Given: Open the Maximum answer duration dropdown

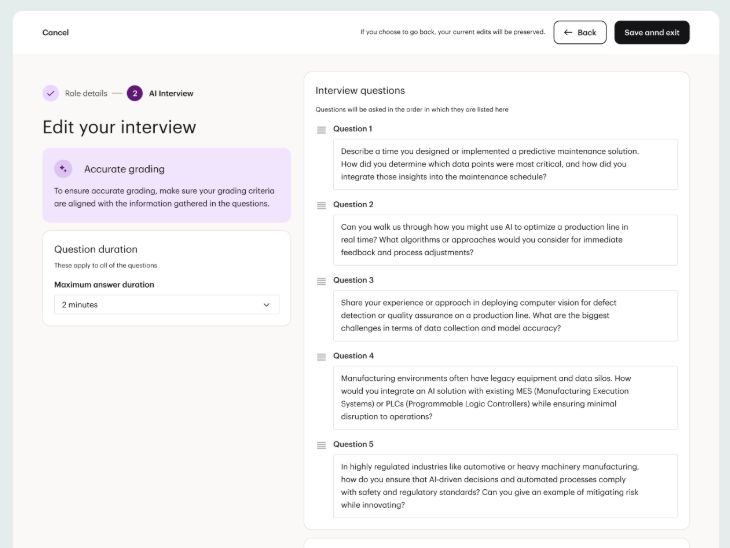Looking at the screenshot, I should point(166,304).
